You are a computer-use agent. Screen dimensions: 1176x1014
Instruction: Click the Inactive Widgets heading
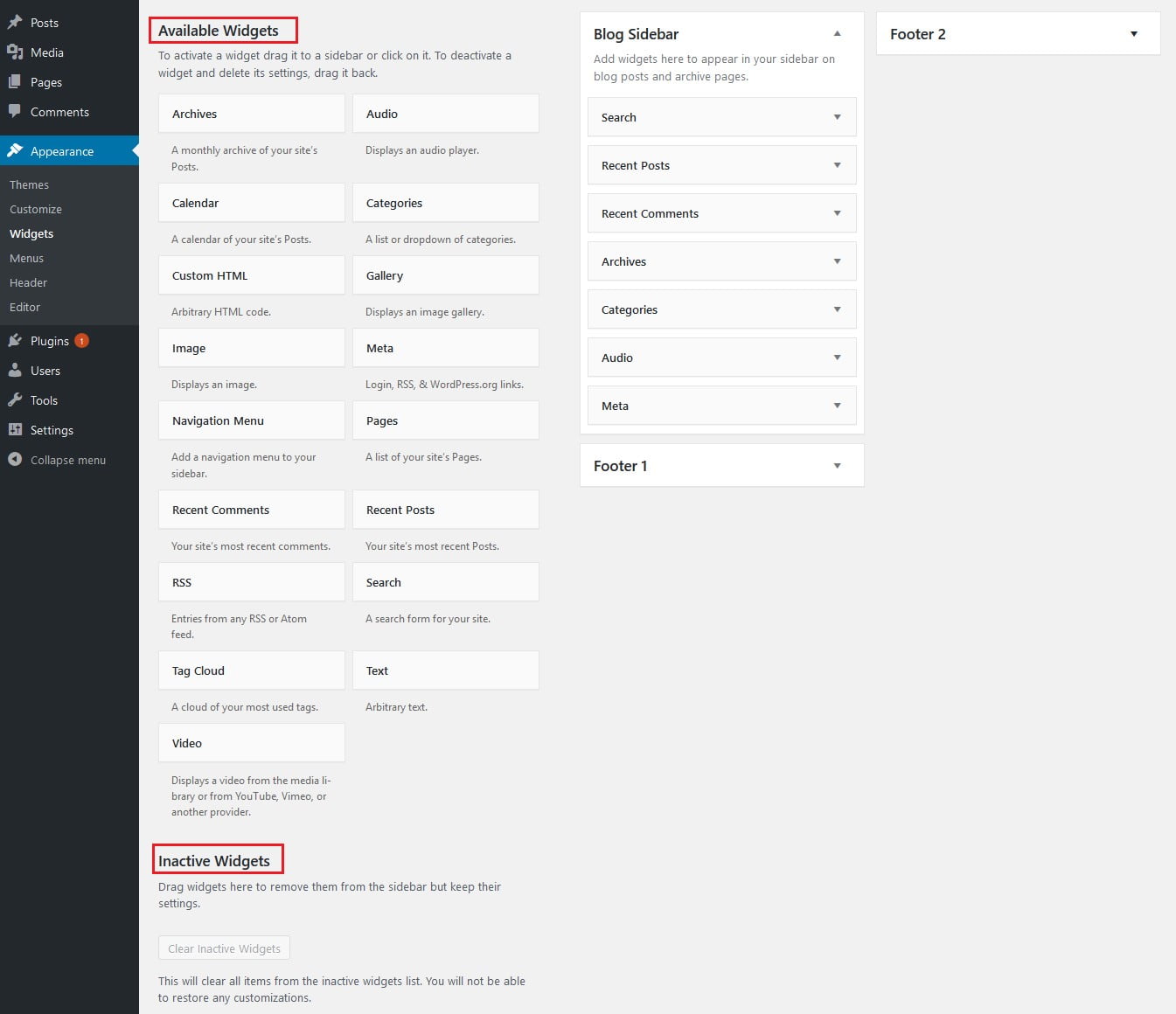[x=214, y=861]
